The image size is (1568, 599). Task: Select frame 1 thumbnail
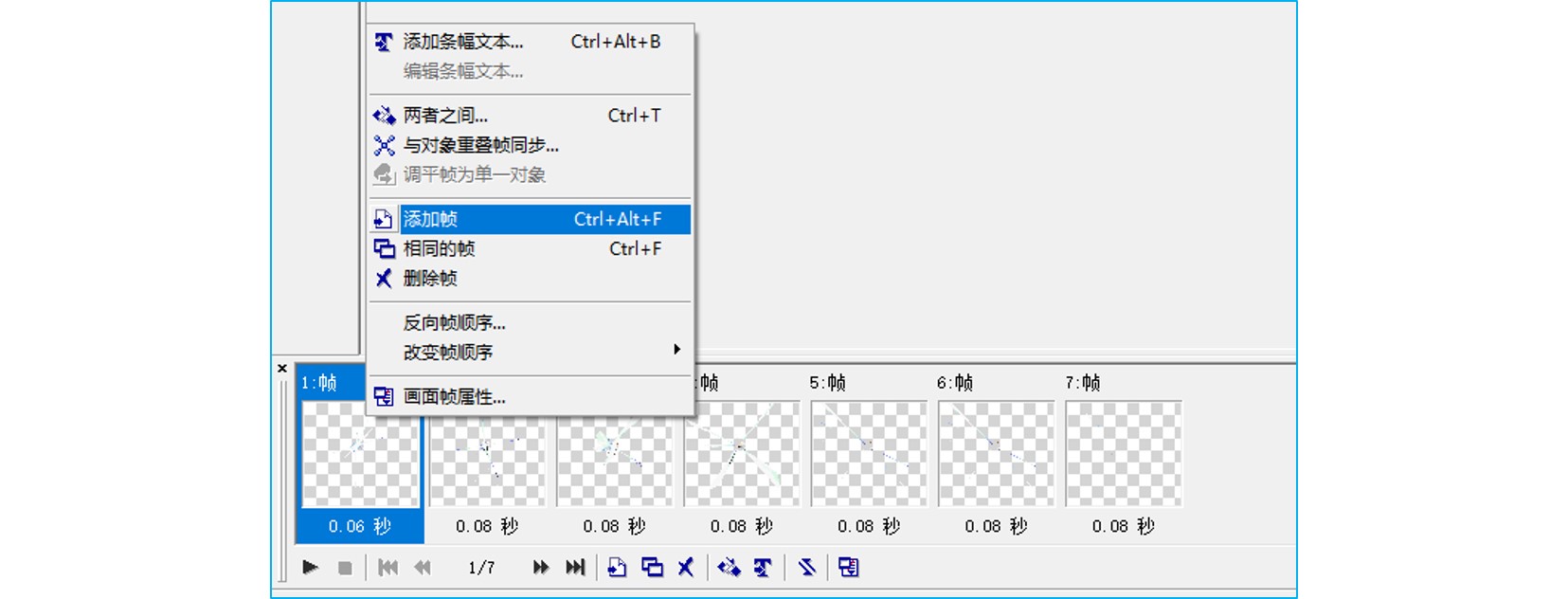pyautogui.click(x=360, y=454)
